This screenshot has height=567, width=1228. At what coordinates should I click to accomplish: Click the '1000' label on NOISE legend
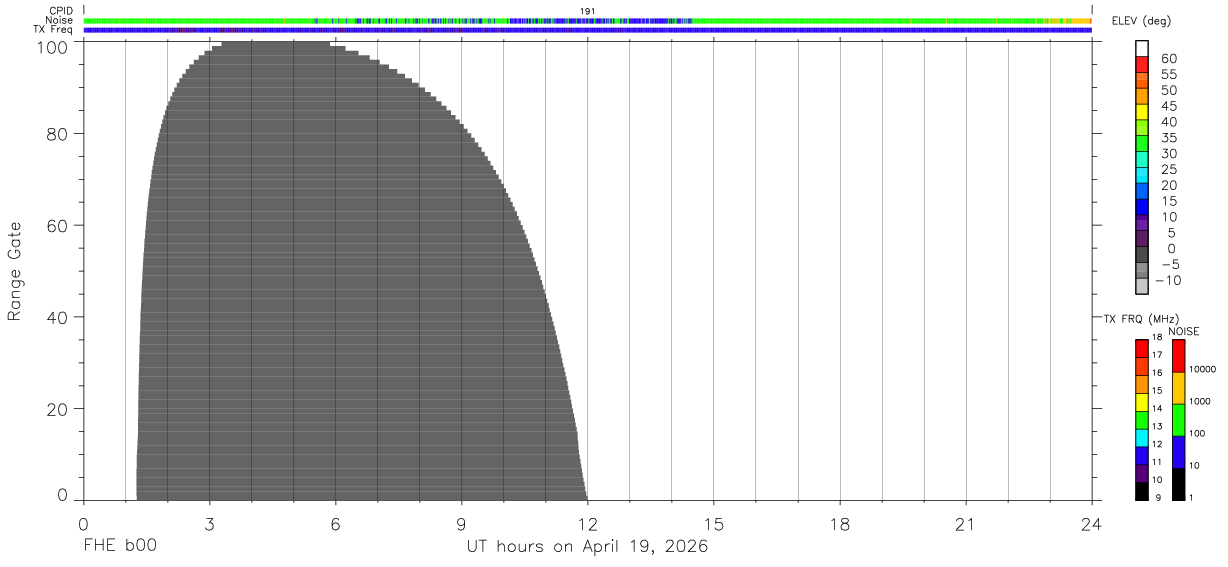click(1201, 402)
